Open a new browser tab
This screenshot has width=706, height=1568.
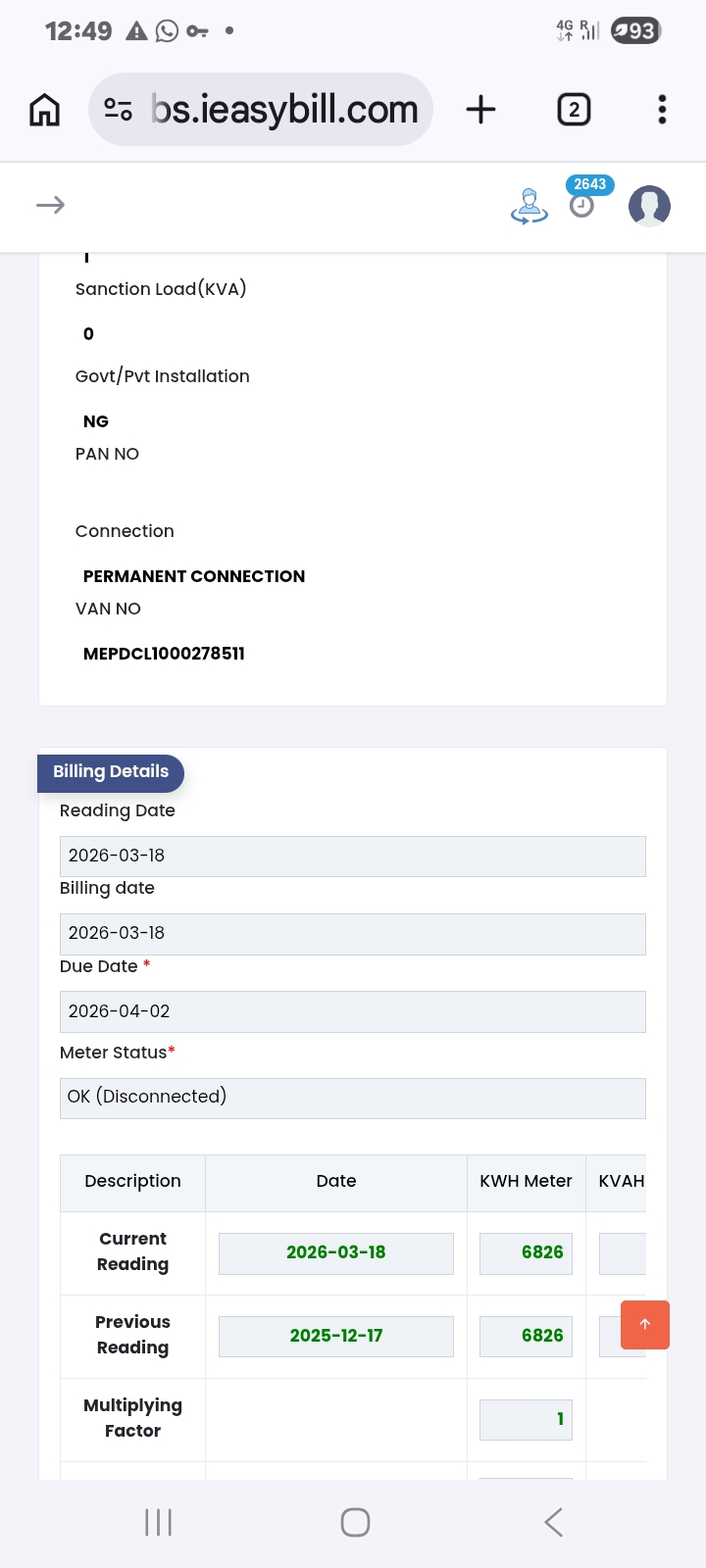point(480,110)
